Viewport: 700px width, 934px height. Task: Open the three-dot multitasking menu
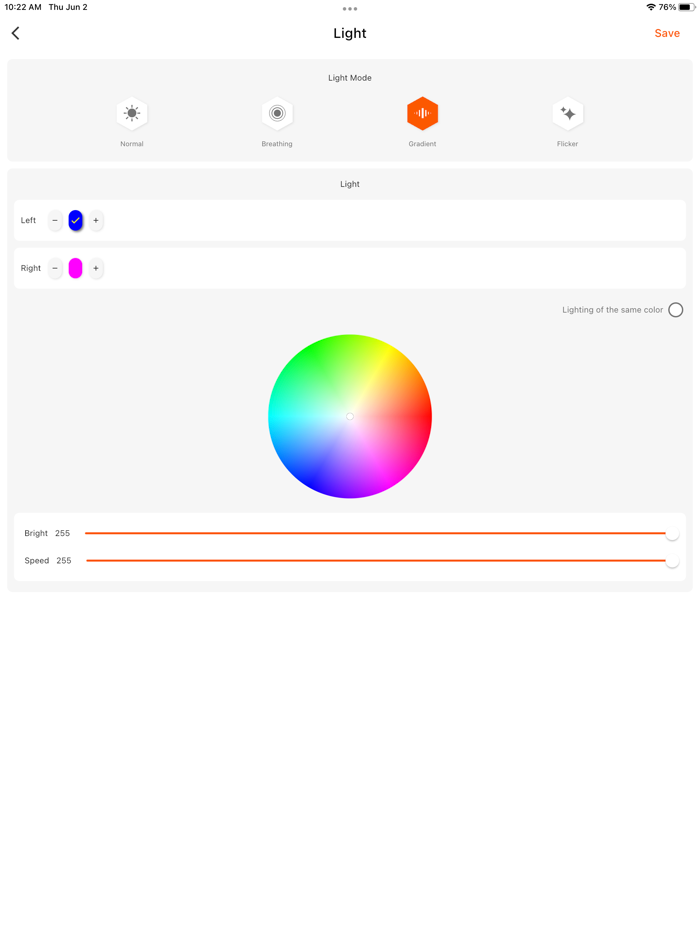point(350,9)
